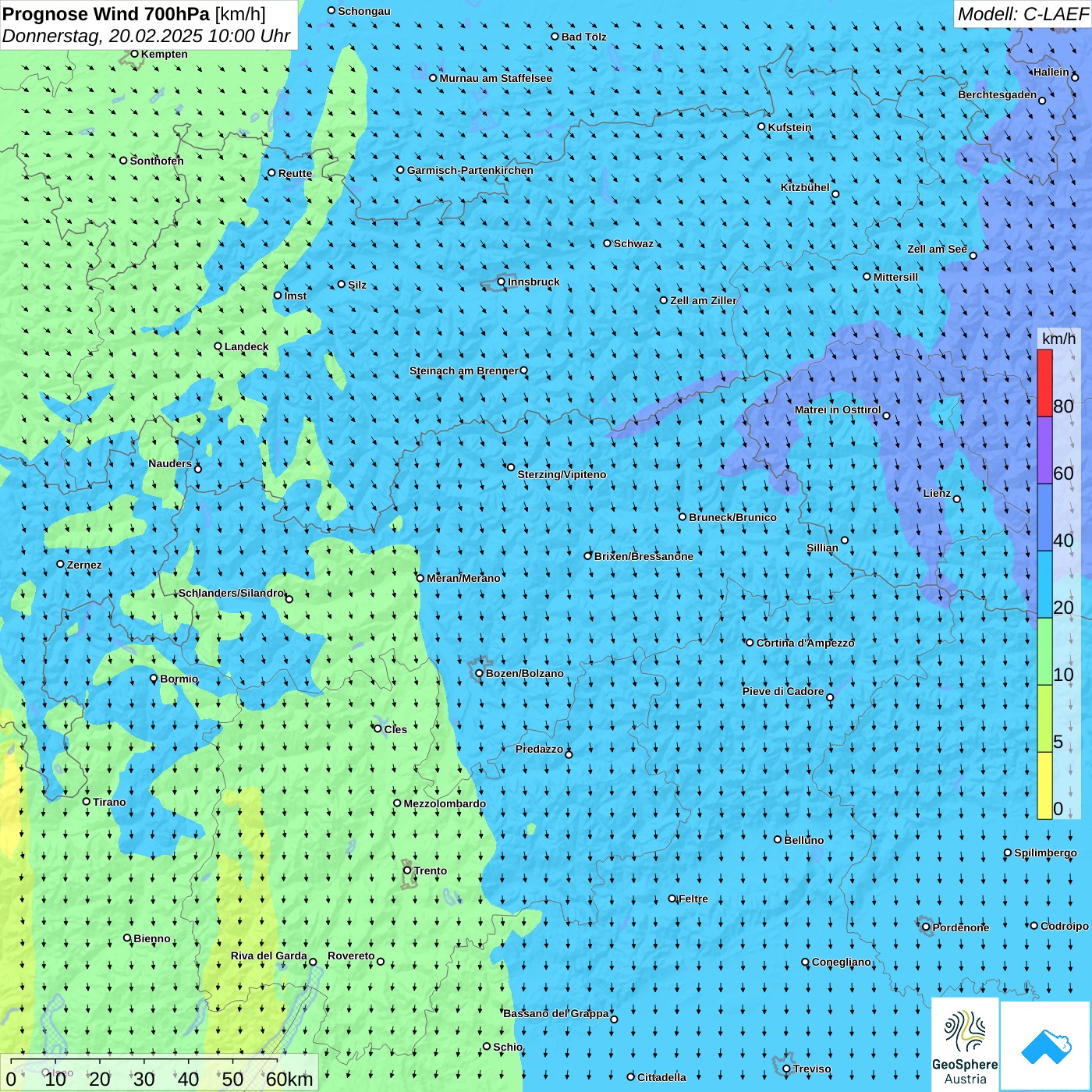Click the Murnau am Staffelsee label
1092x1092 pixels.
(496, 78)
